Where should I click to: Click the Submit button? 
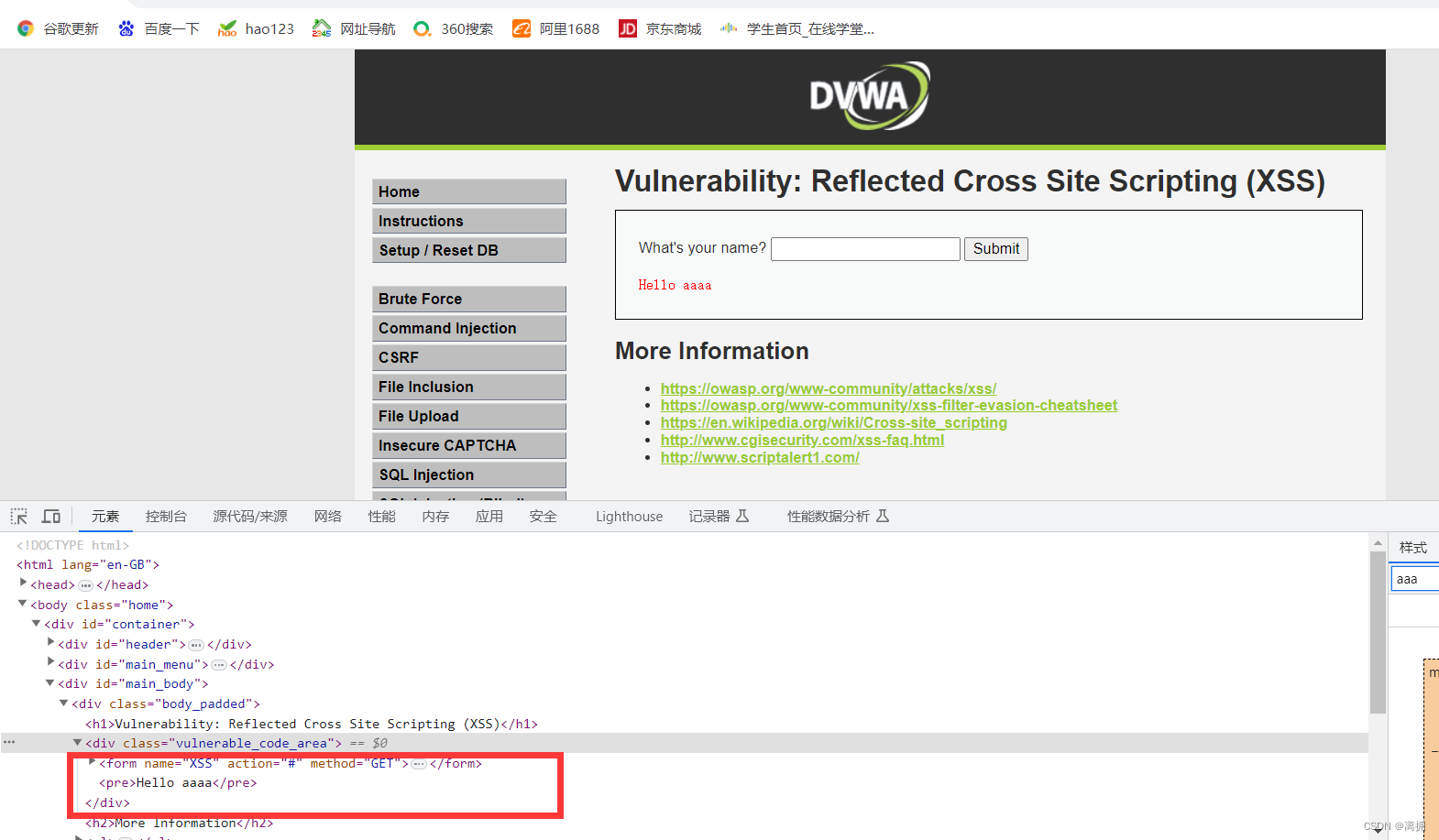[996, 249]
